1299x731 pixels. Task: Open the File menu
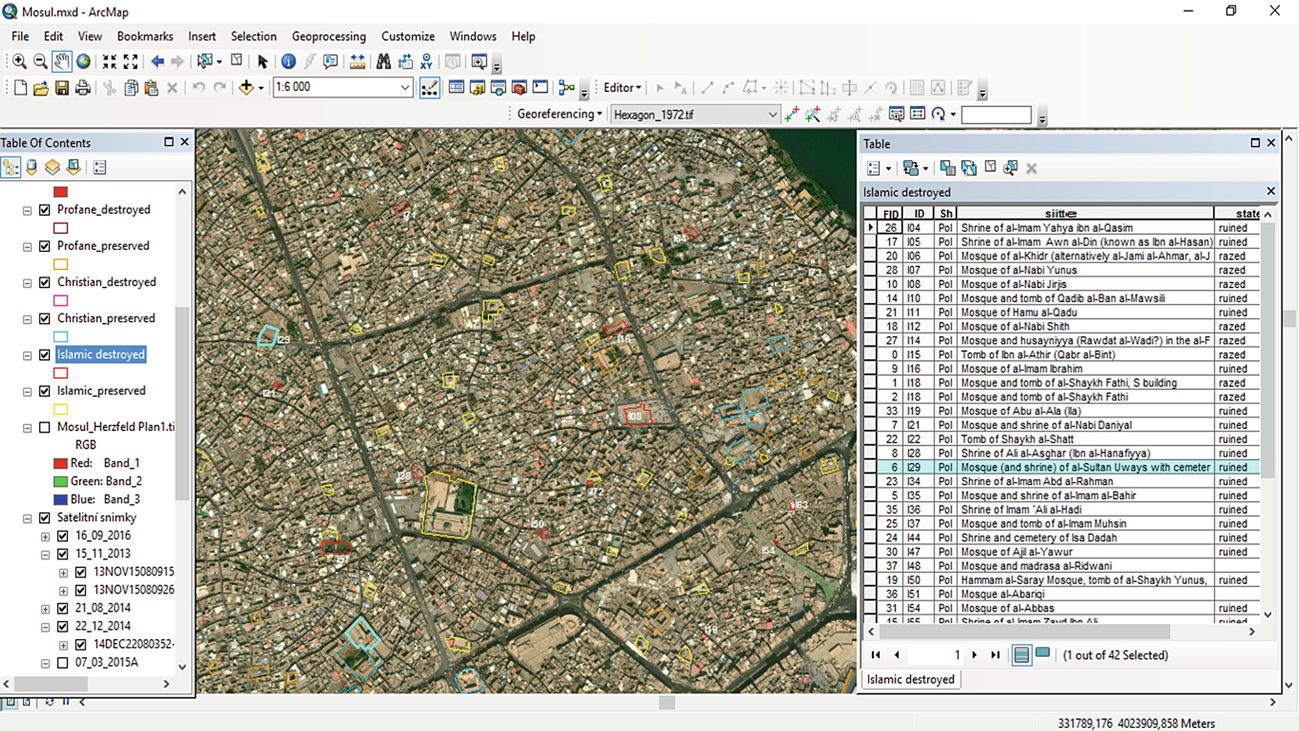point(20,36)
